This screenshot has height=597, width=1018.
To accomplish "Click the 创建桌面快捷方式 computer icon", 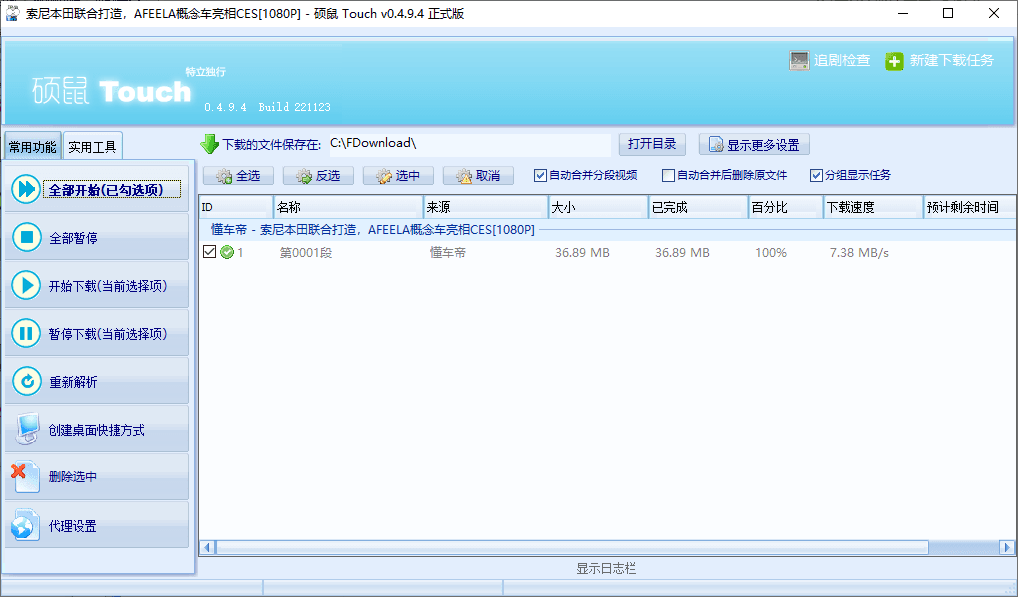I will click(26, 429).
